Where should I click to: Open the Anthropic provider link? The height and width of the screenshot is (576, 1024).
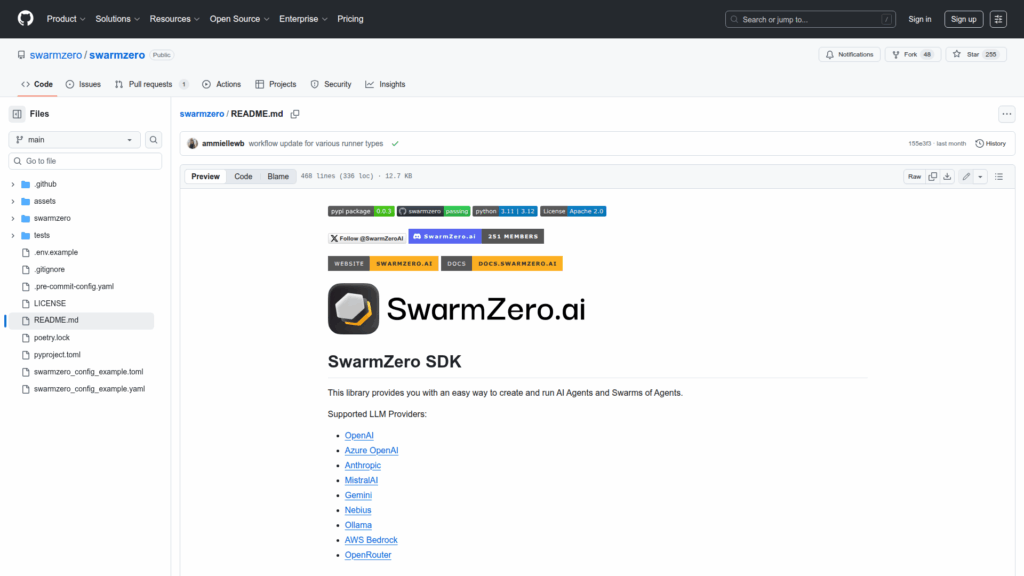(x=362, y=465)
